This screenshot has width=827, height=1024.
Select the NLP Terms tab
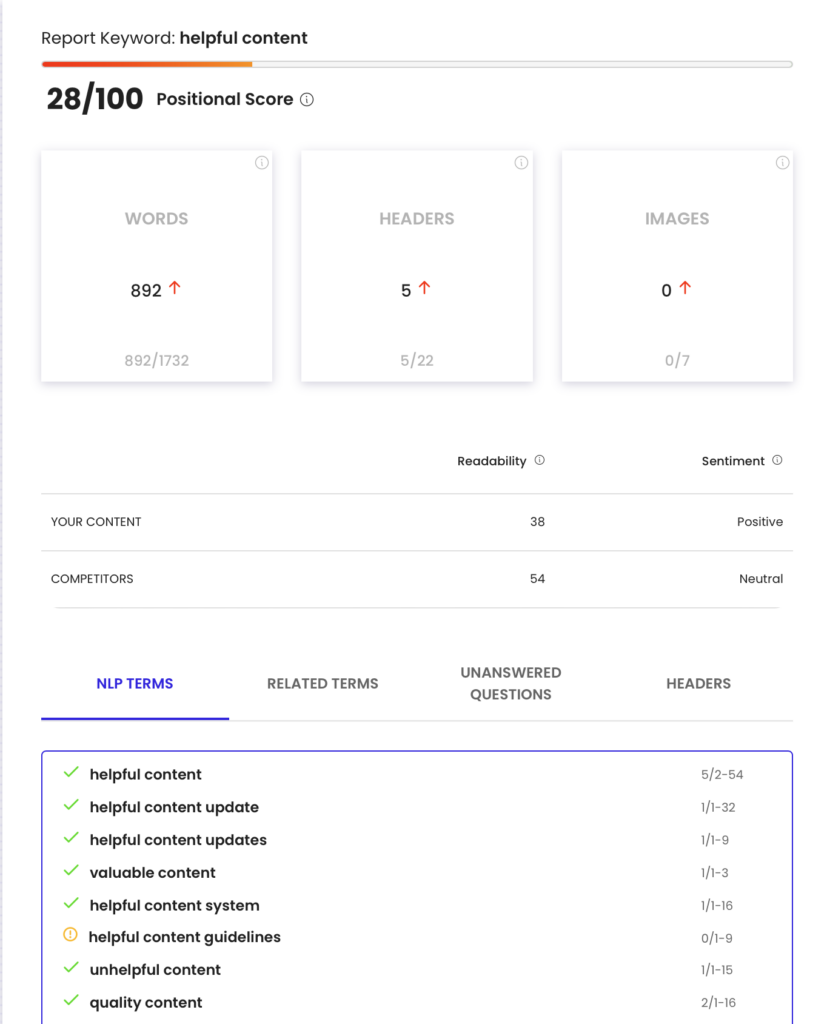click(x=135, y=684)
